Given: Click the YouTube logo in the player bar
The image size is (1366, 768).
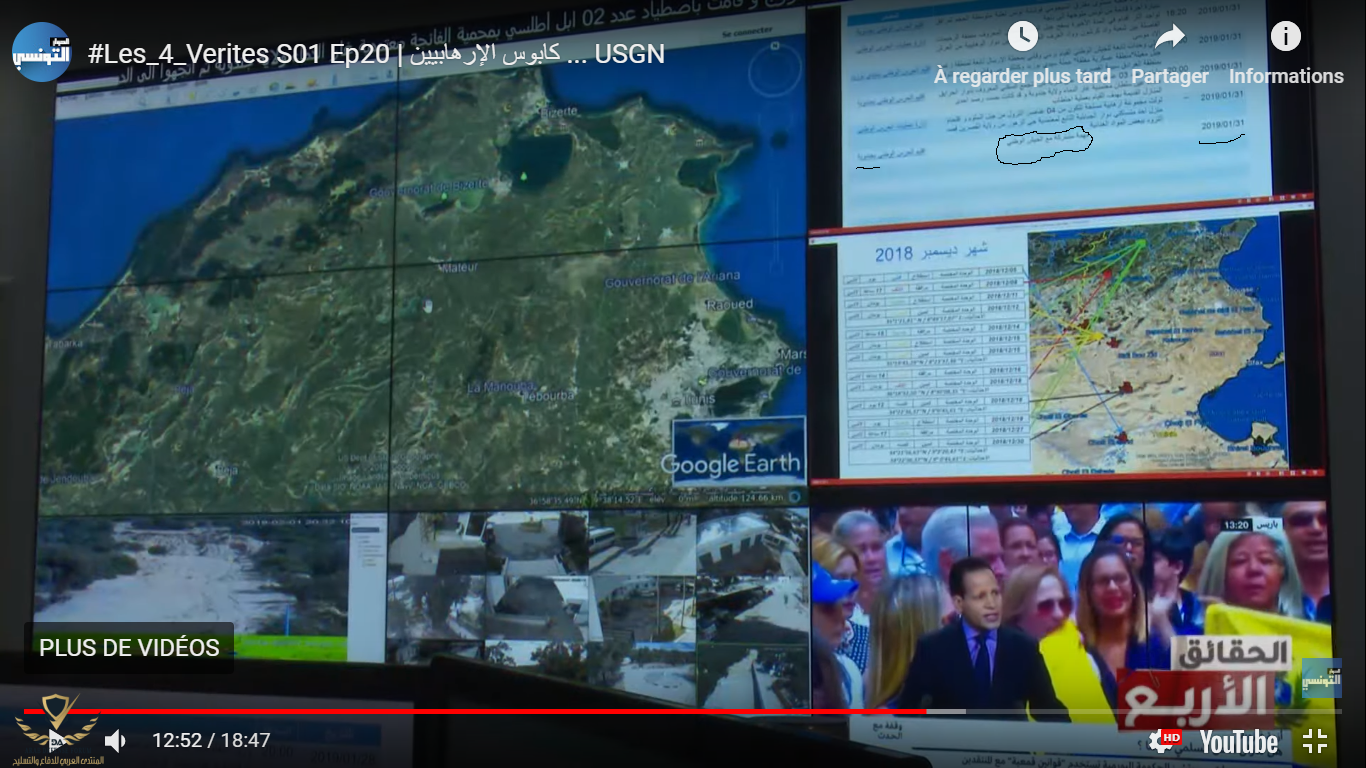Looking at the screenshot, I should click(x=1238, y=742).
